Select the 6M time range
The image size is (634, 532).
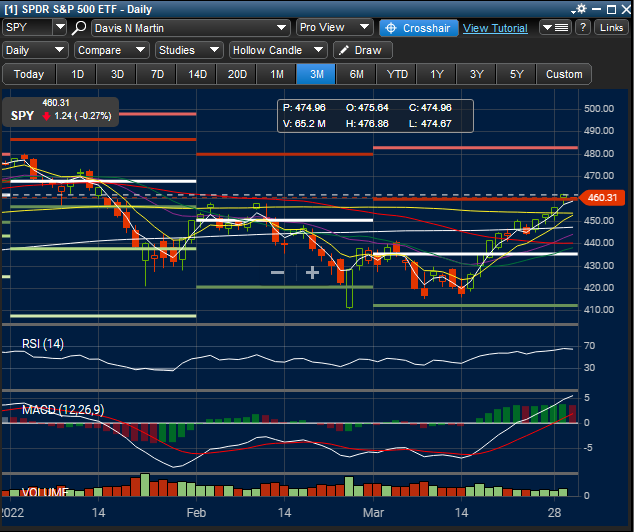click(356, 74)
